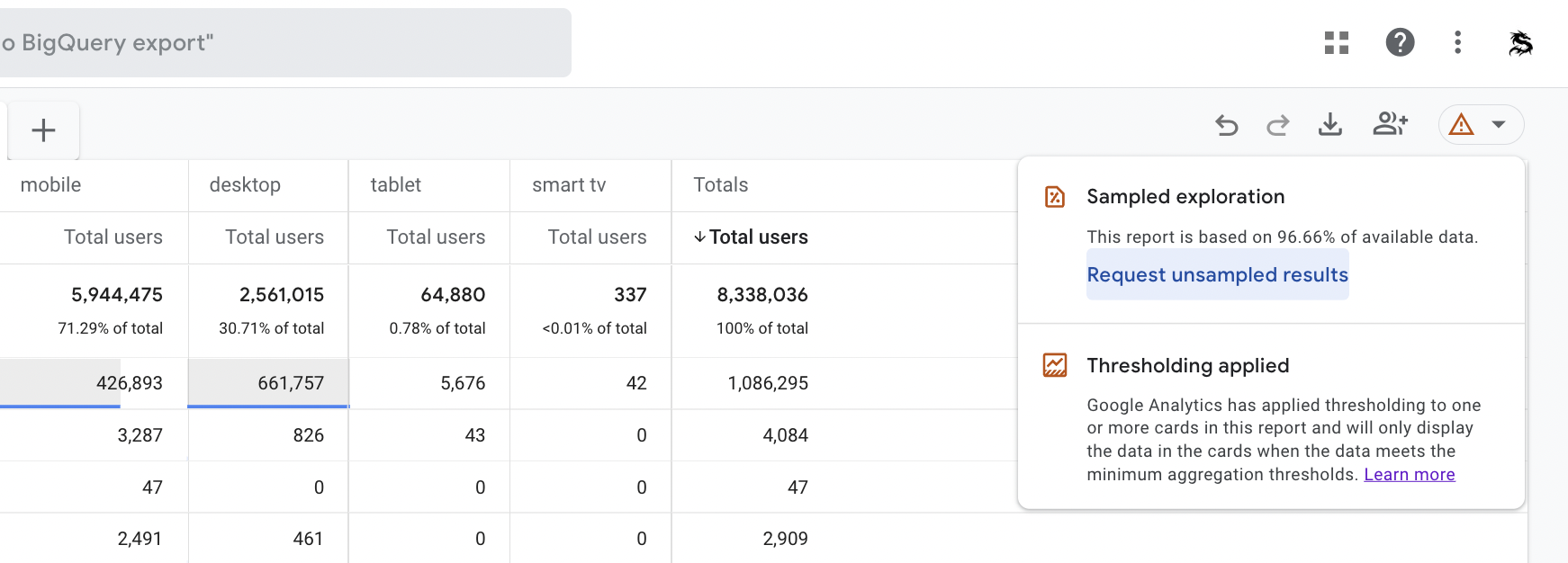Screen dimensions: 1568x563
Task: Click the grand total 8,338,036
Action: (762, 295)
